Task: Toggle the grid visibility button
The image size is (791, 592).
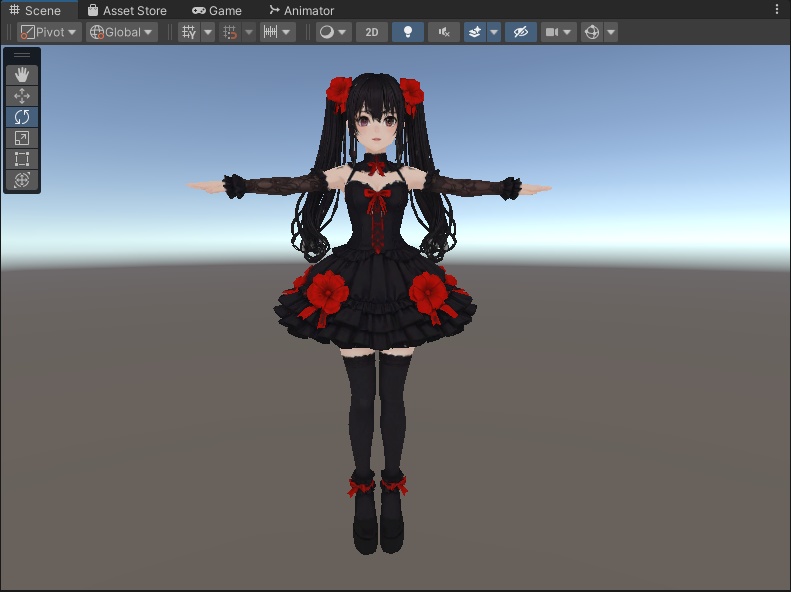Action: [x=189, y=32]
